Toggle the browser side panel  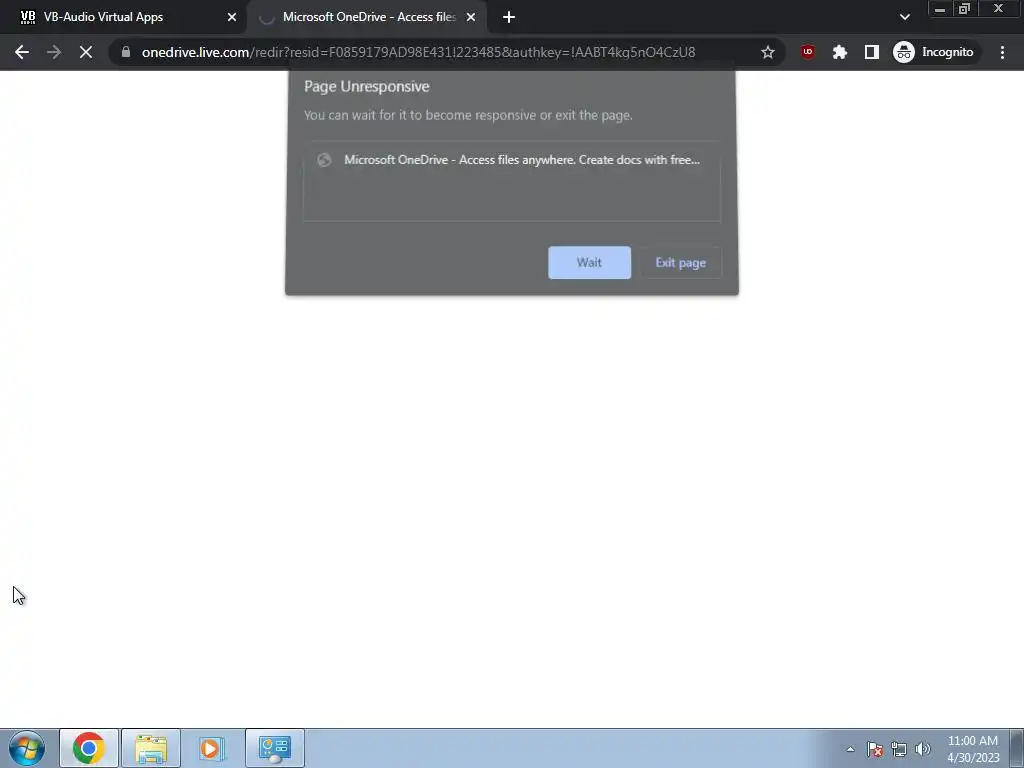point(872,52)
